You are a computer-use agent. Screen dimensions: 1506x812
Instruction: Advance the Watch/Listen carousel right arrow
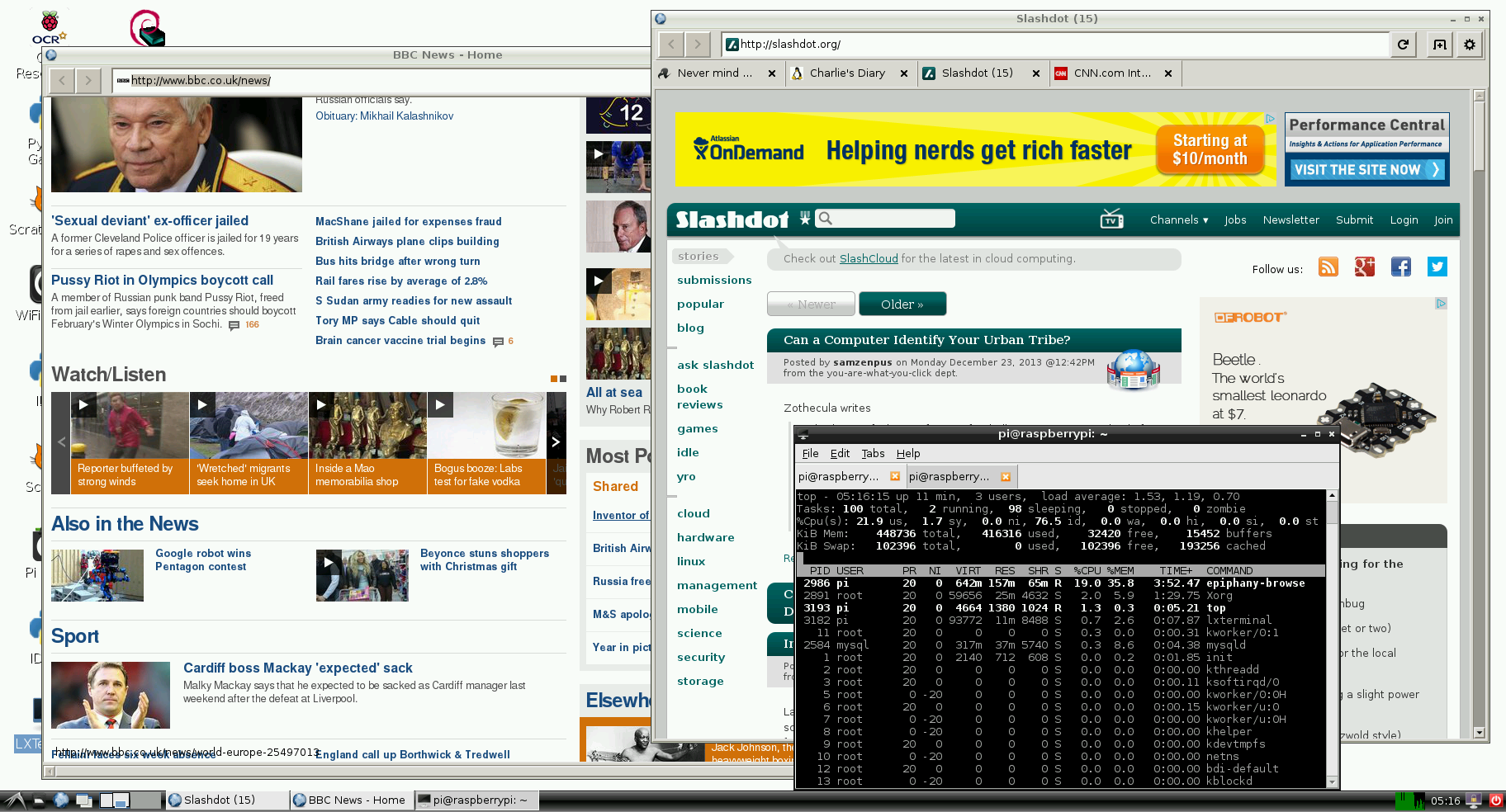[x=556, y=442]
